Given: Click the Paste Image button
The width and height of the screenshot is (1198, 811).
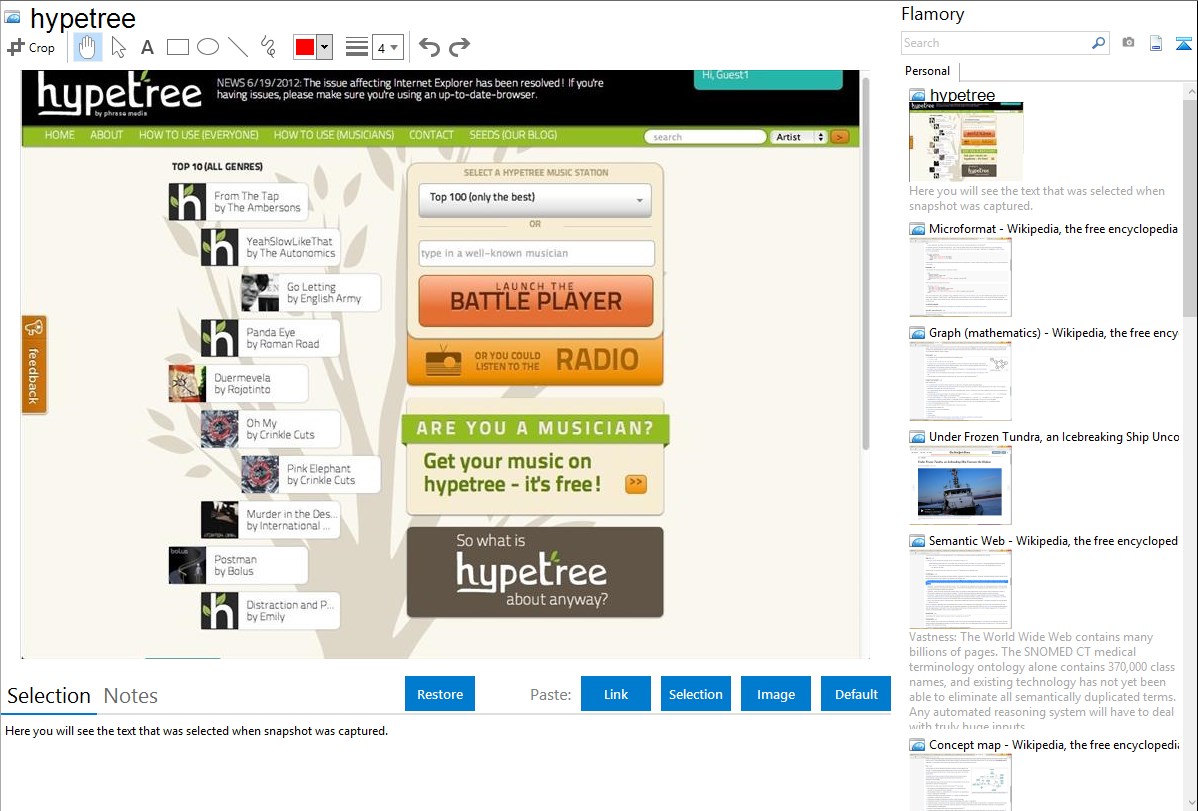Looking at the screenshot, I should tap(775, 694).
